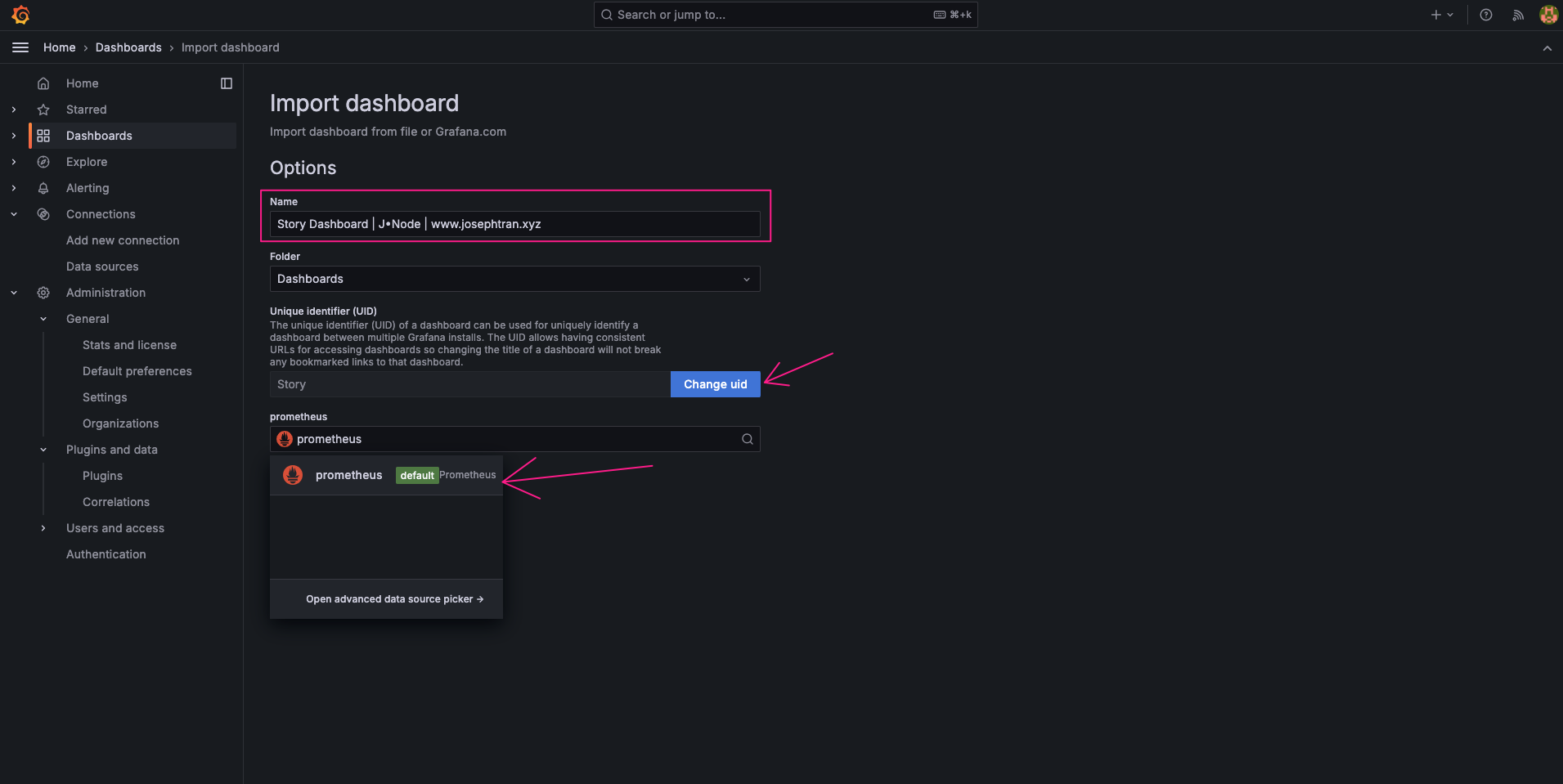Viewport: 1563px width, 784px height.
Task: Open the Explore menu item
Action: point(87,162)
